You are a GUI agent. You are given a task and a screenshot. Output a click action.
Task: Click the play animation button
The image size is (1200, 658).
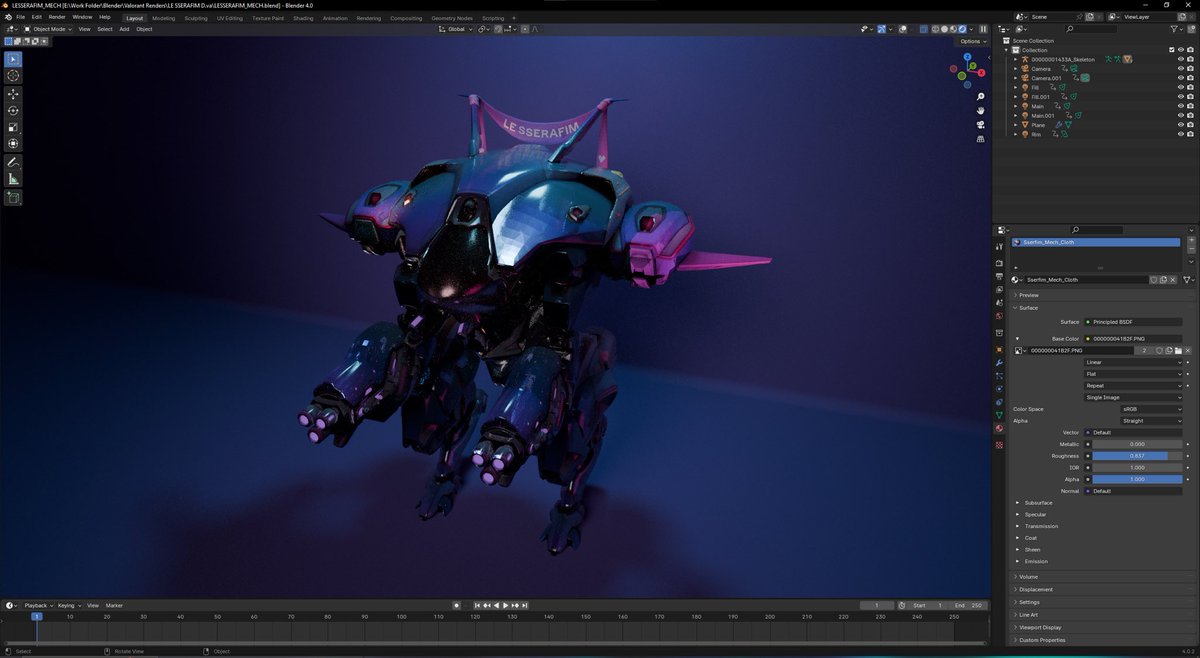pos(505,605)
